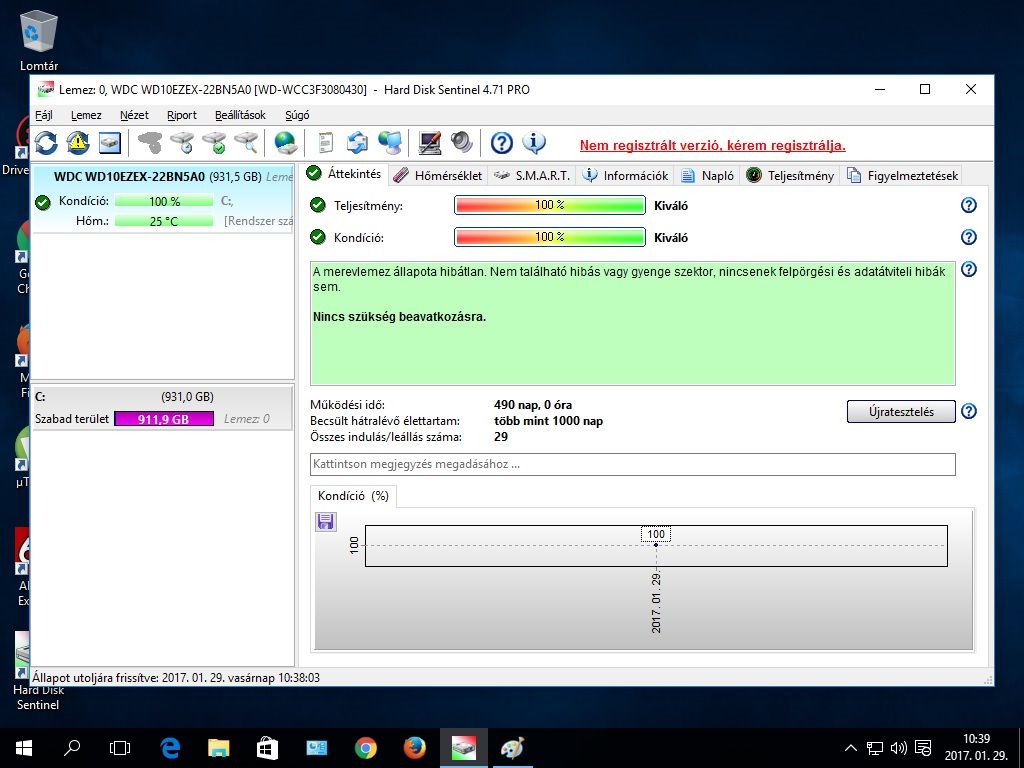
Task: Click the Kondíció 100 % gradient bar in overview
Action: click(550, 237)
